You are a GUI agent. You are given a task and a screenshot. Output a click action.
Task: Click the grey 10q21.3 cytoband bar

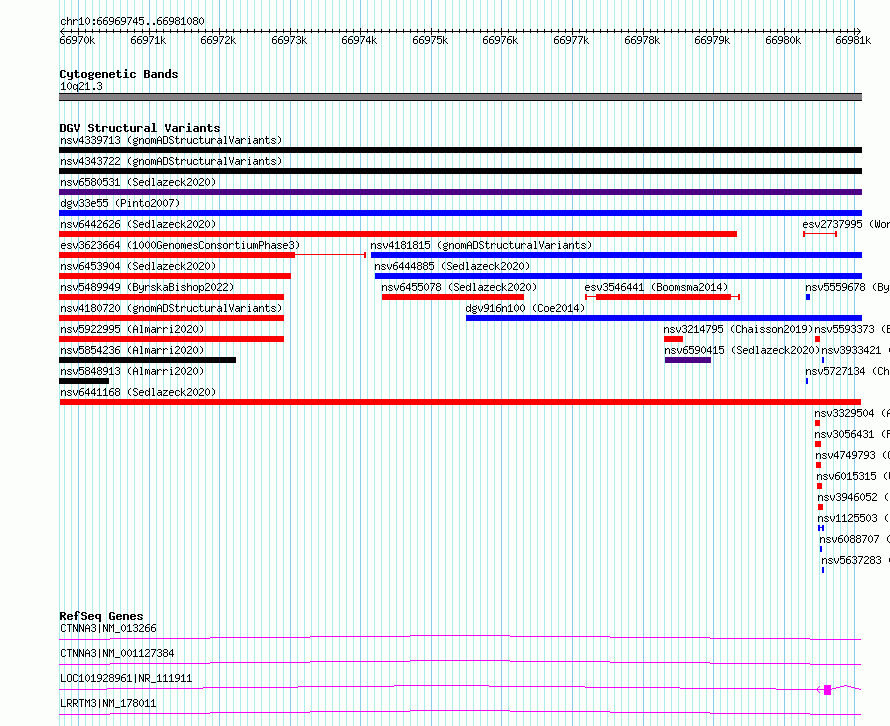pos(460,97)
